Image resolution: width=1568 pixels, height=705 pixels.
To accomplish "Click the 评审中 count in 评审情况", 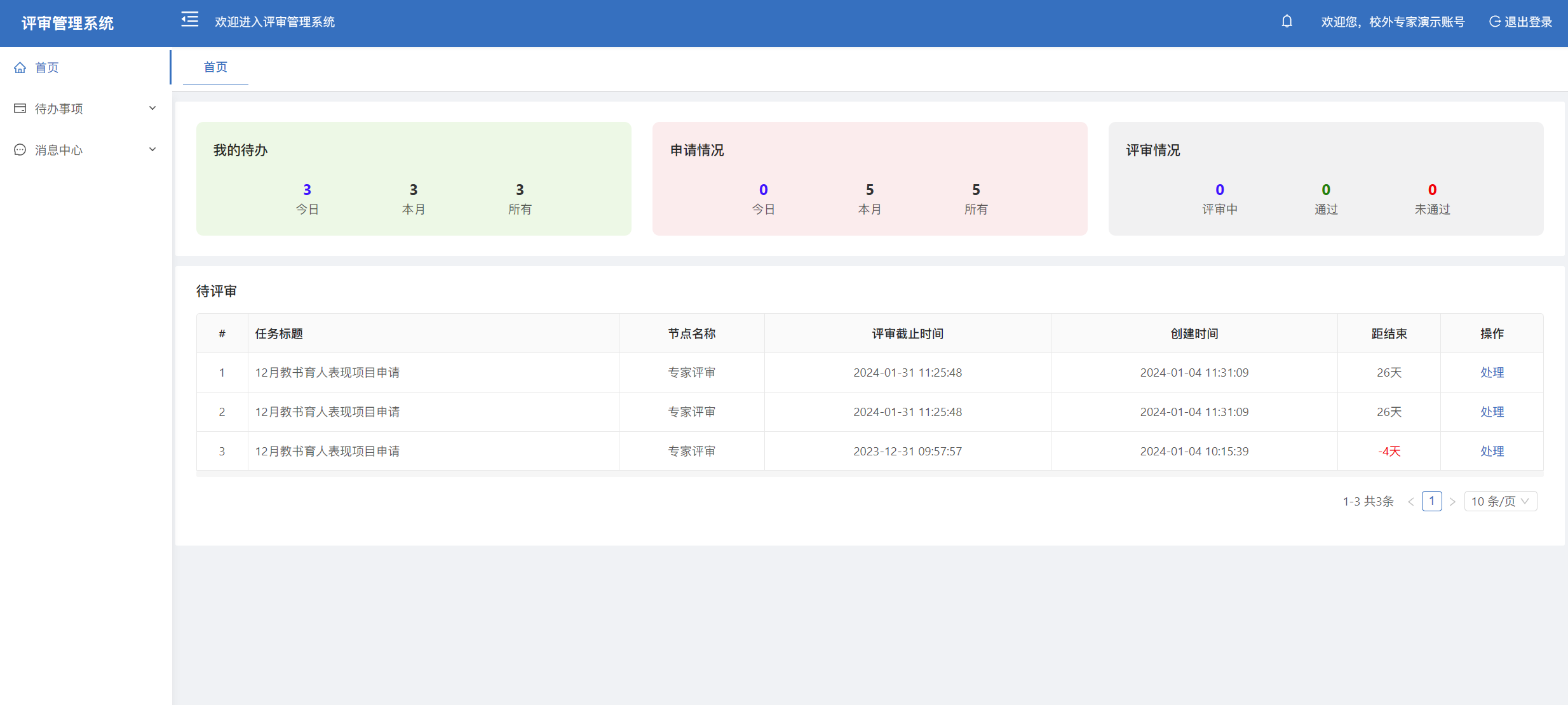I will tap(1219, 190).
